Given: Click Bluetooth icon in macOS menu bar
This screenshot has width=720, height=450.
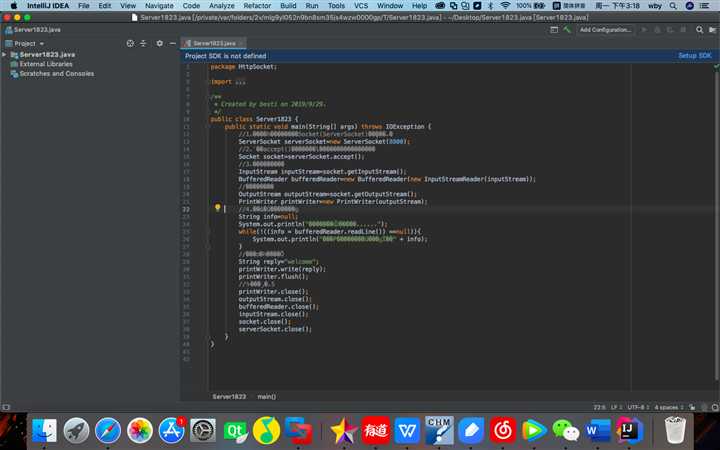Looking at the screenshot, I should [x=490, y=6].
